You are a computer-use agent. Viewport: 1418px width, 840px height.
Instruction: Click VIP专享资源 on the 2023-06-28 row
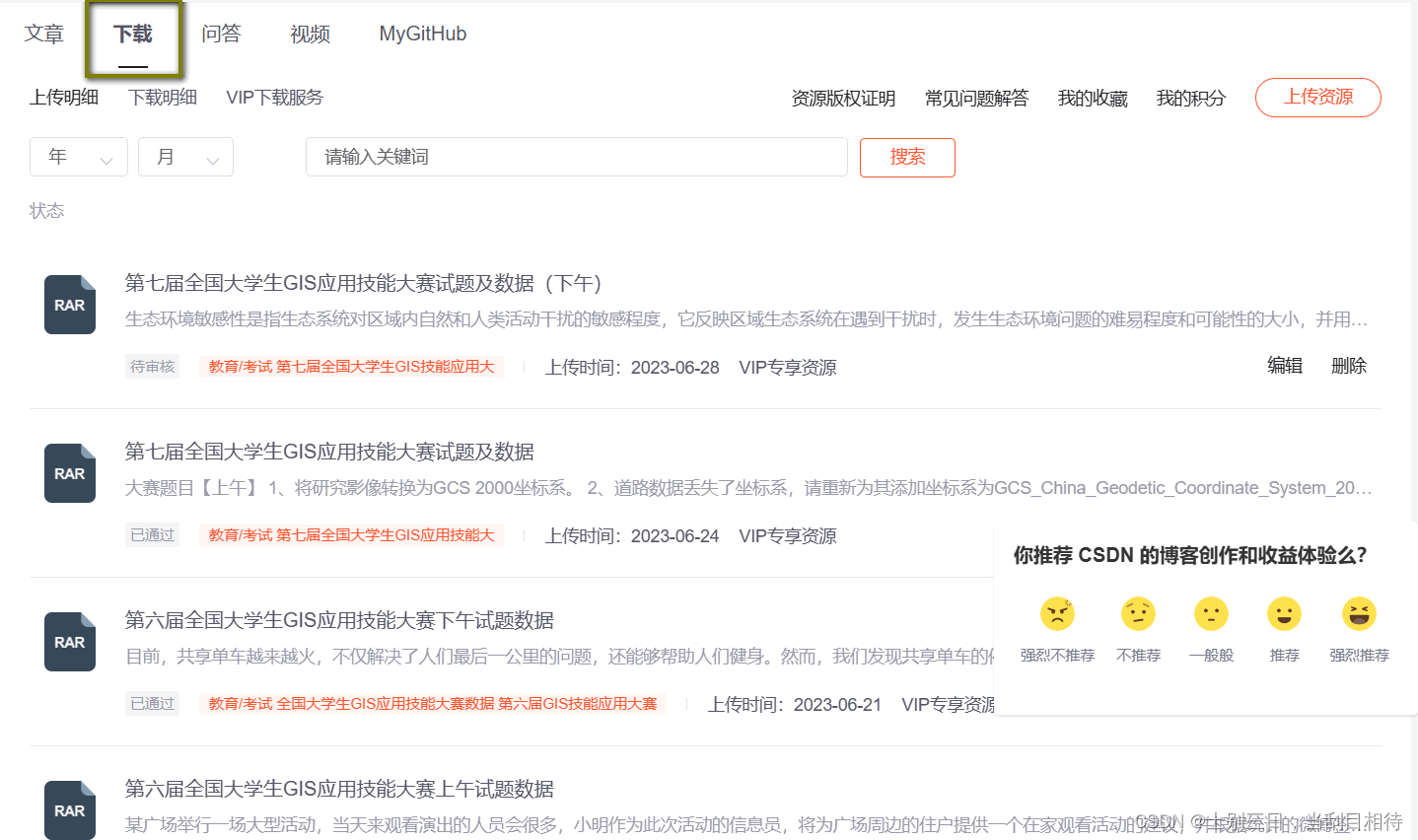pos(788,368)
